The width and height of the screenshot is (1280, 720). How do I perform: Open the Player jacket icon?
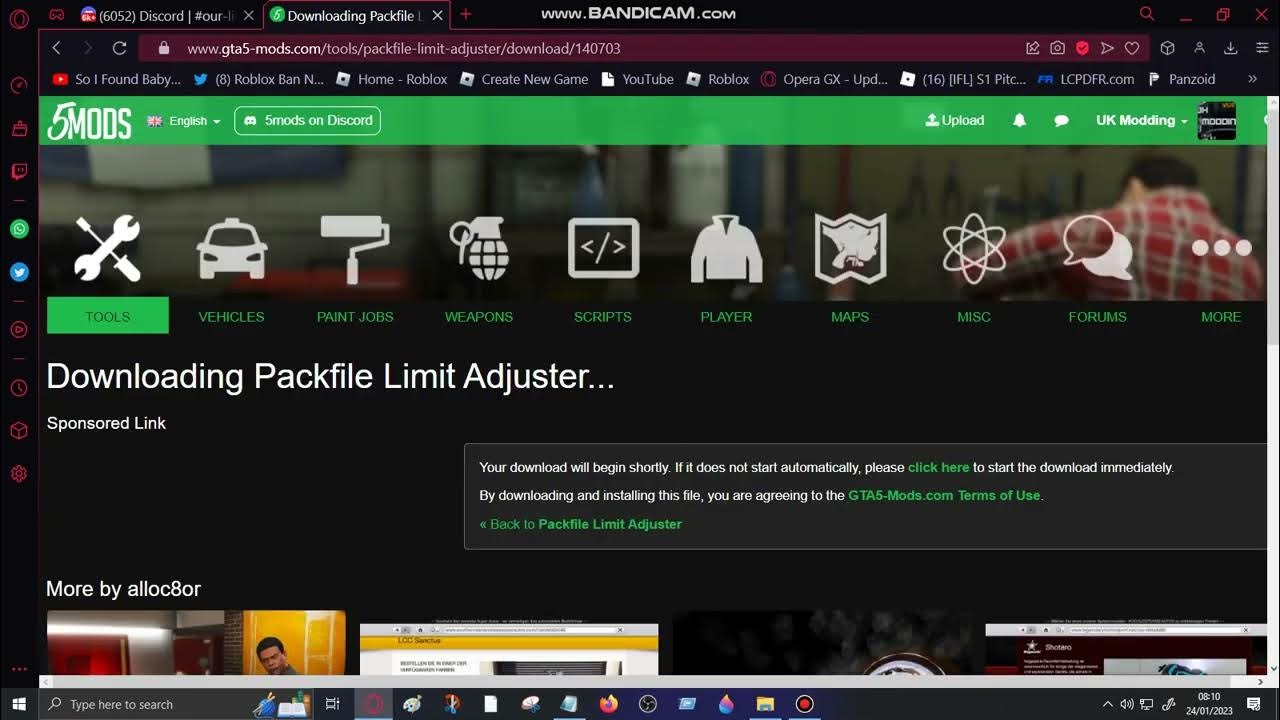coord(727,248)
